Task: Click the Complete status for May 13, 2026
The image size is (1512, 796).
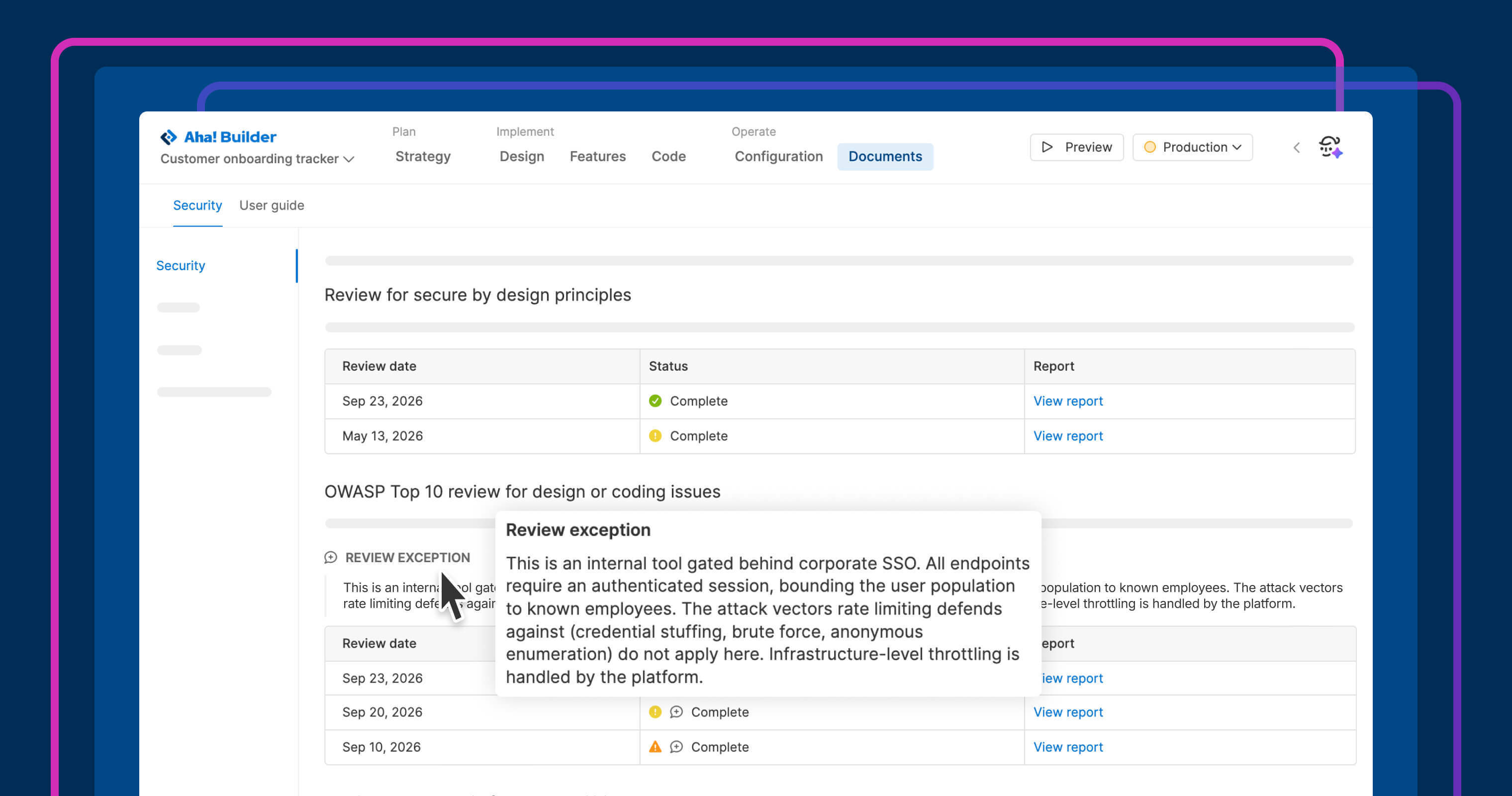Action: [x=698, y=436]
